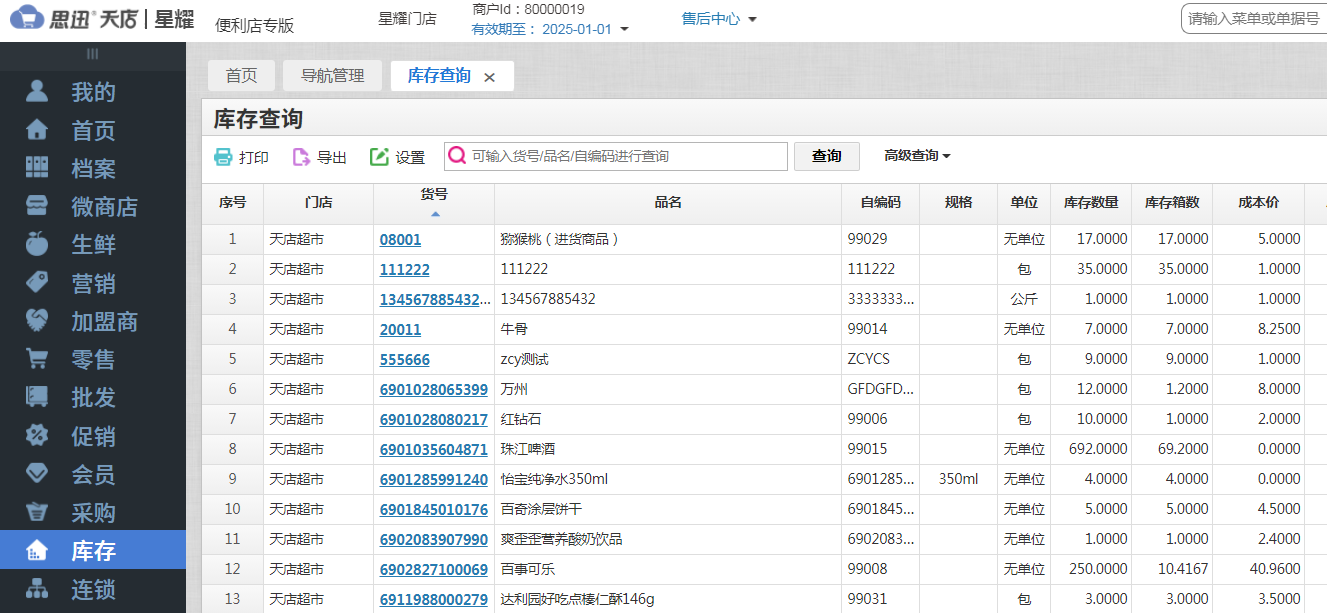The height and width of the screenshot is (613, 1327).
Task: Open item link 555666
Action: click(405, 359)
